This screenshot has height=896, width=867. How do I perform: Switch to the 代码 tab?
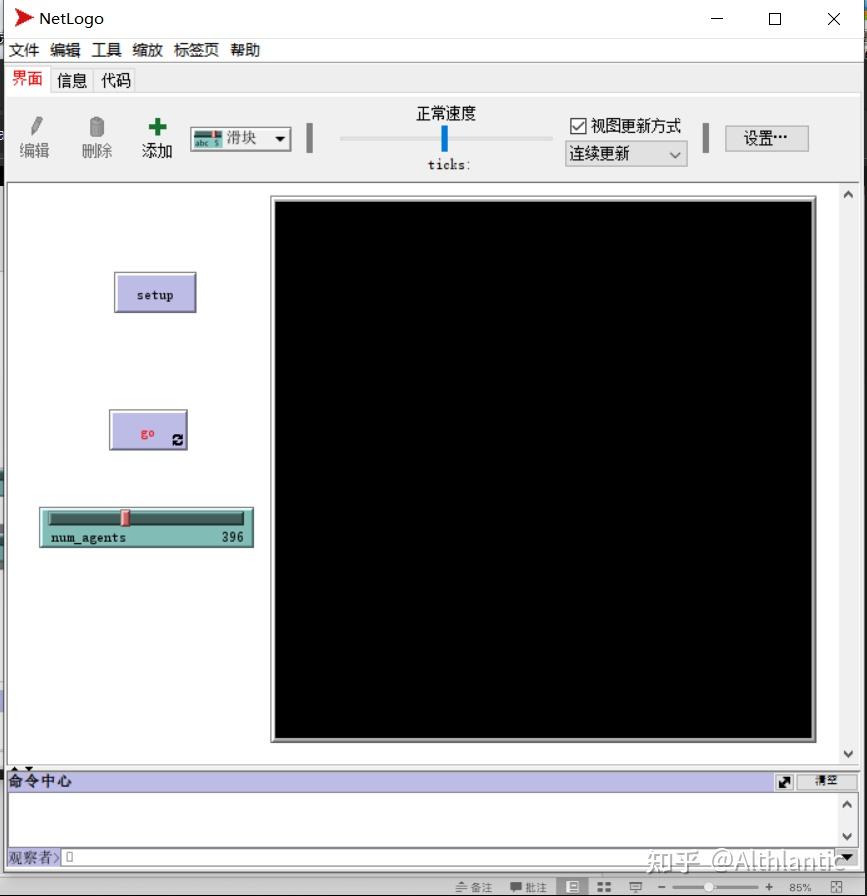pyautogui.click(x=115, y=80)
